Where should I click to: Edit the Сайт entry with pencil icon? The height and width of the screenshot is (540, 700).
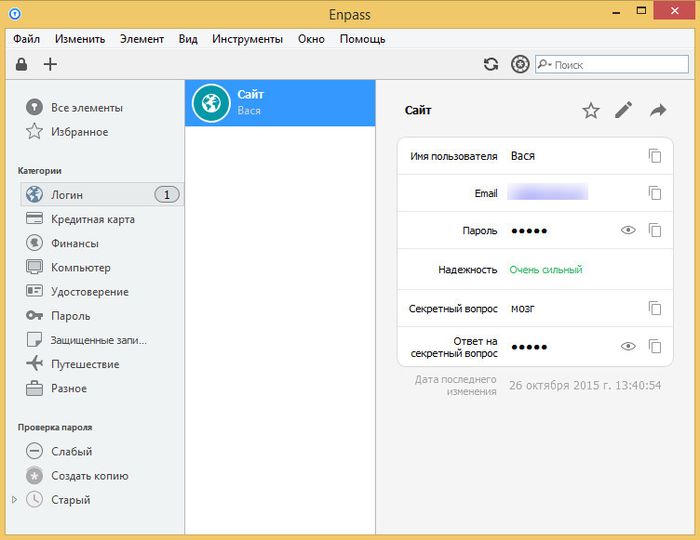[x=624, y=111]
